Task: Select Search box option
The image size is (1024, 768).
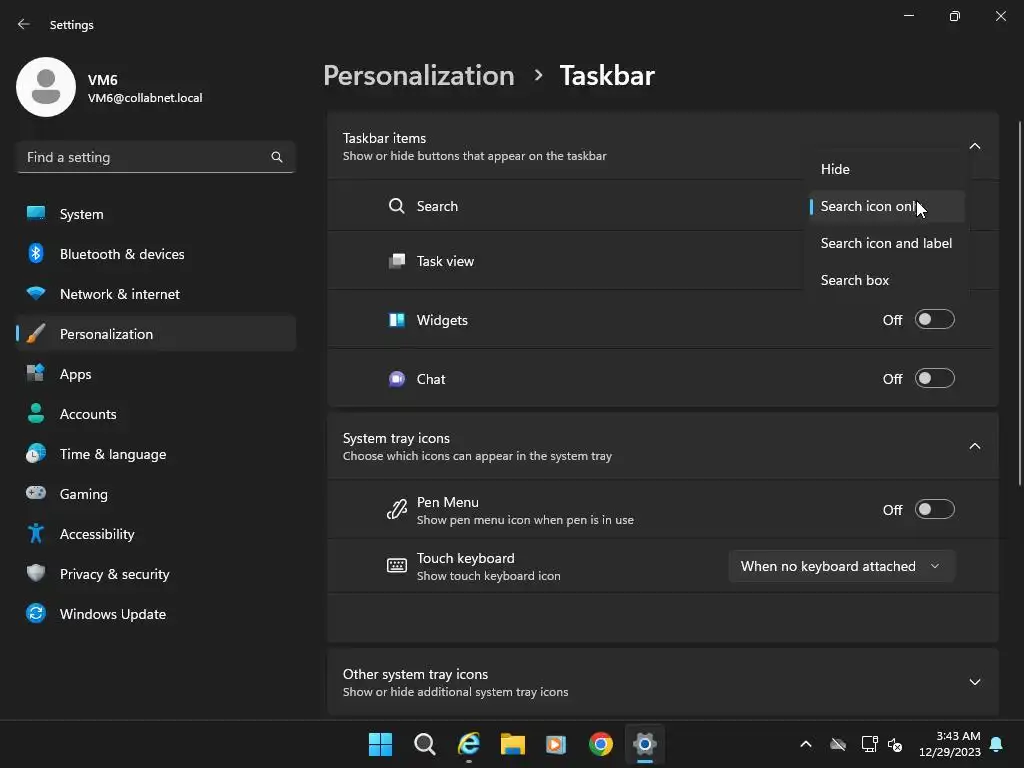Action: (887, 280)
